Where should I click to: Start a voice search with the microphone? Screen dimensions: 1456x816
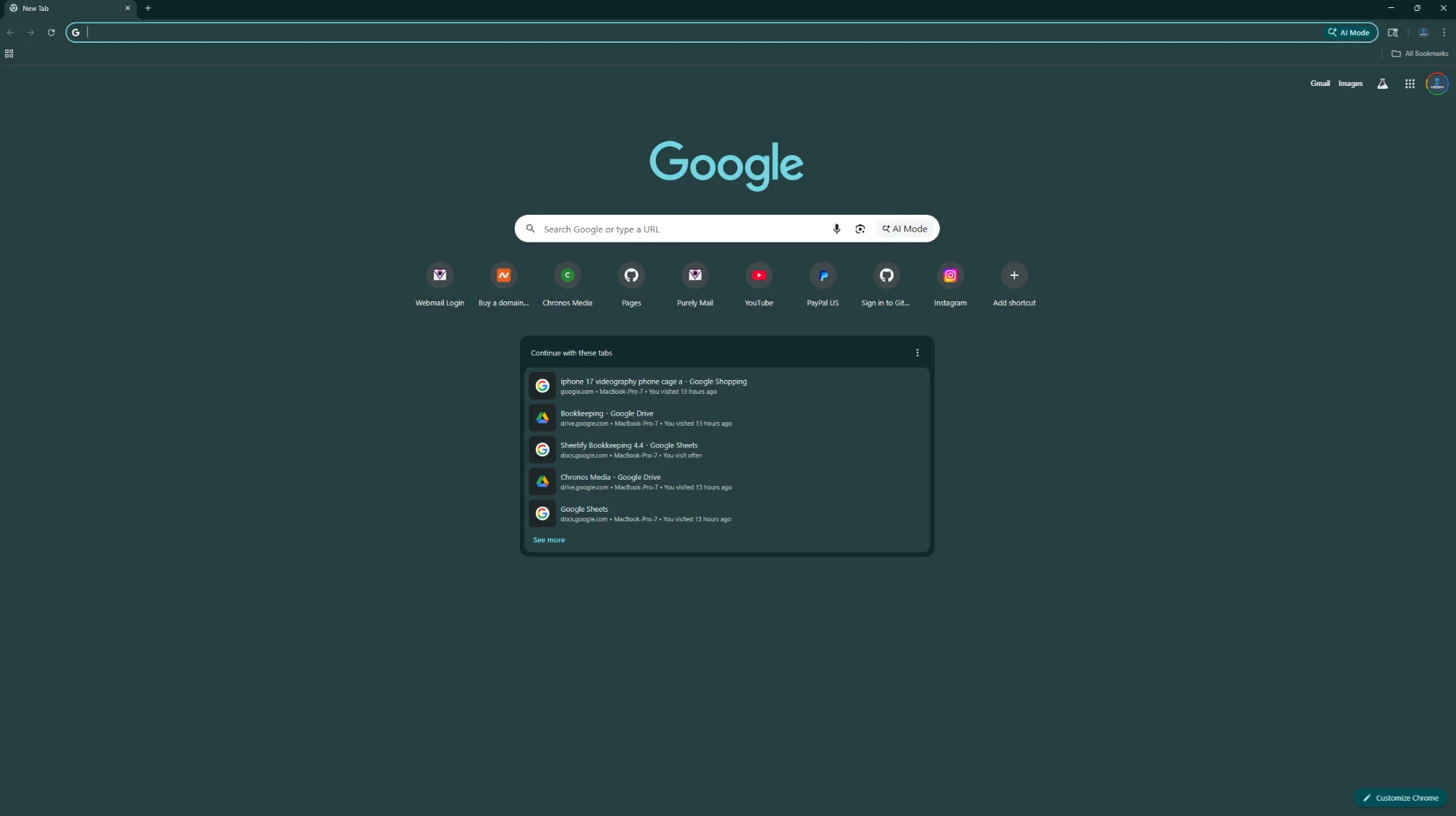tap(836, 229)
